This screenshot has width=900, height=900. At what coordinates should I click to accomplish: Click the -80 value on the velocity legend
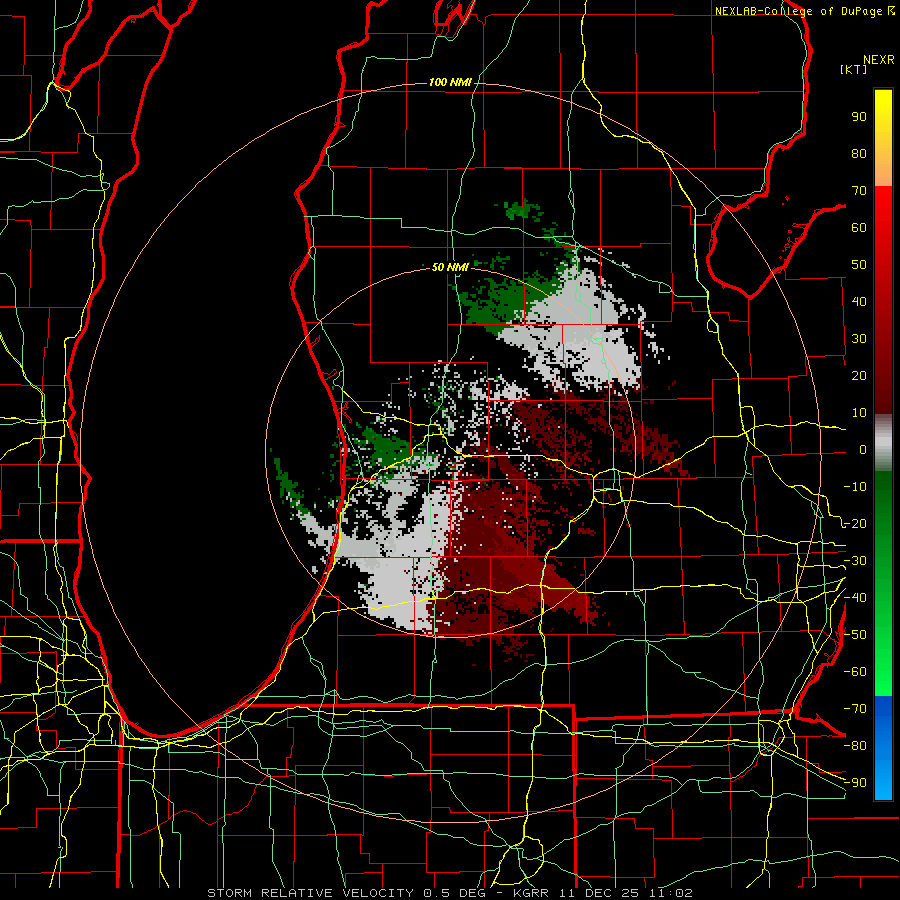(855, 746)
